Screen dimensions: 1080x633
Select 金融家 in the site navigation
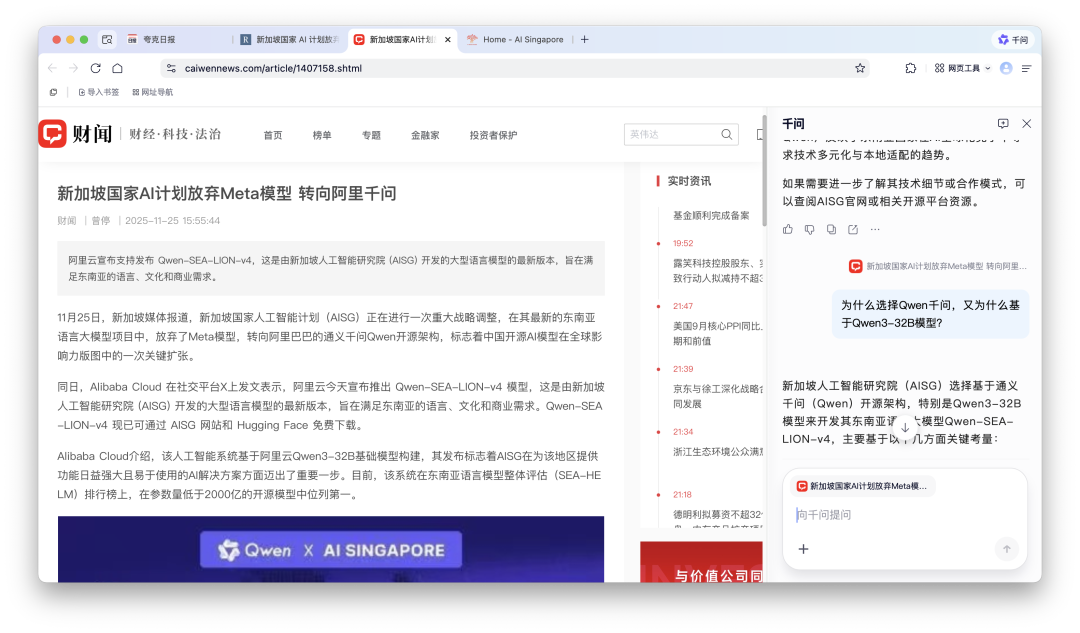point(424,134)
